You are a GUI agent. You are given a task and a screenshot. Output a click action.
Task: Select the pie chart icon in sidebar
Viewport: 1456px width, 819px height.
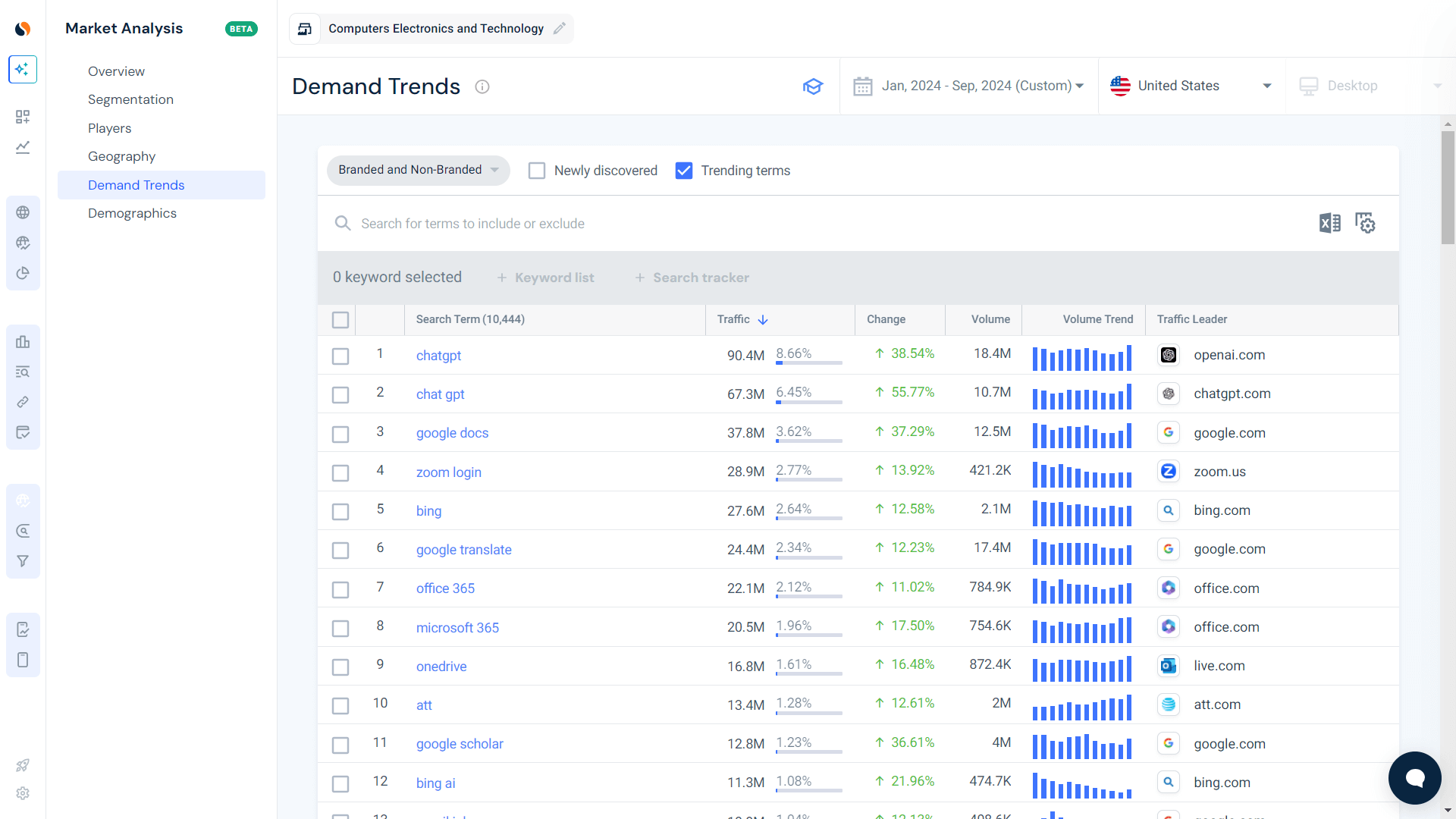tap(23, 273)
